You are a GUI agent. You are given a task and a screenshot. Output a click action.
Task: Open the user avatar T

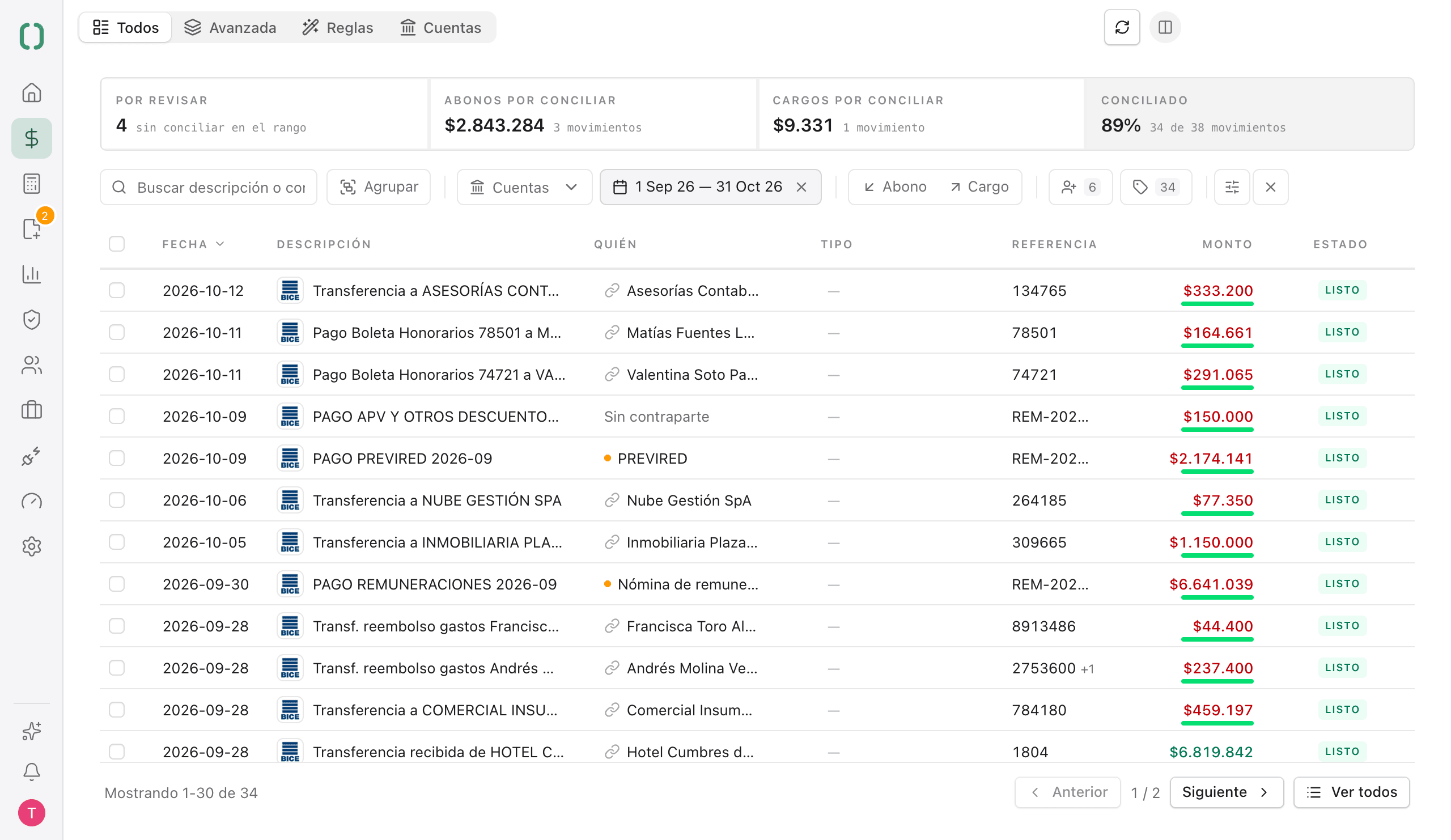point(32,812)
